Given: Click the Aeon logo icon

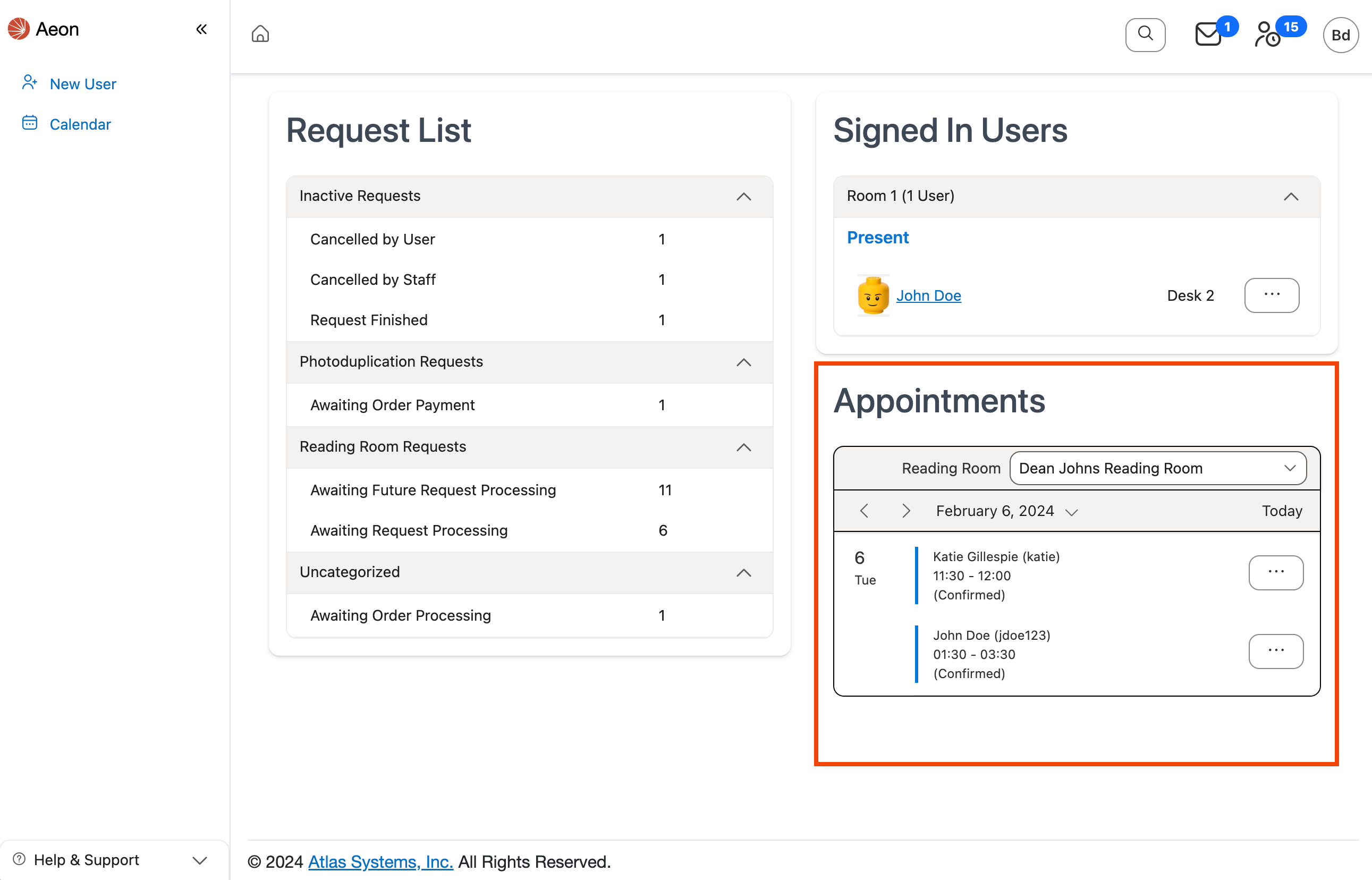Looking at the screenshot, I should click(18, 29).
